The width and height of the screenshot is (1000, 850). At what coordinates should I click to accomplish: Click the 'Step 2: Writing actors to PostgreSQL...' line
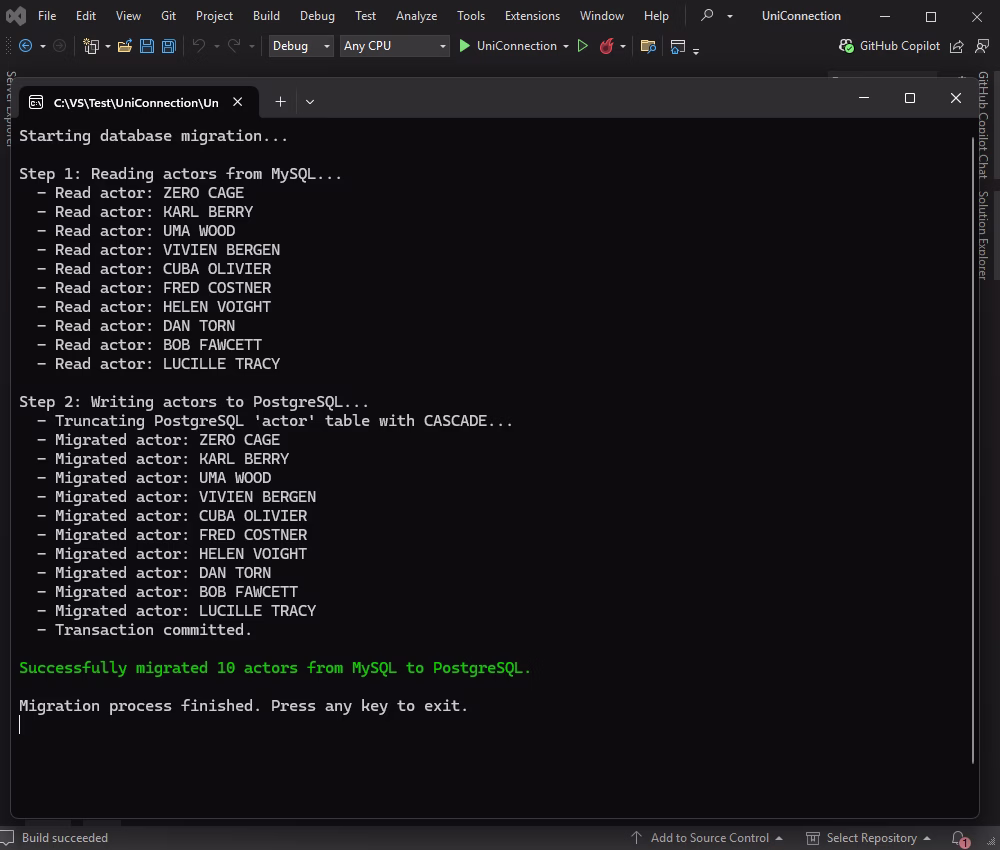[193, 402]
